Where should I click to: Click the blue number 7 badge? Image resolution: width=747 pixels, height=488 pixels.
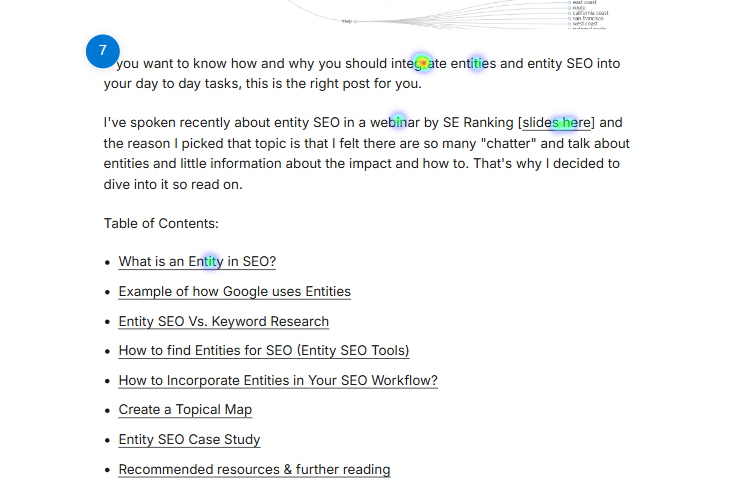click(102, 51)
